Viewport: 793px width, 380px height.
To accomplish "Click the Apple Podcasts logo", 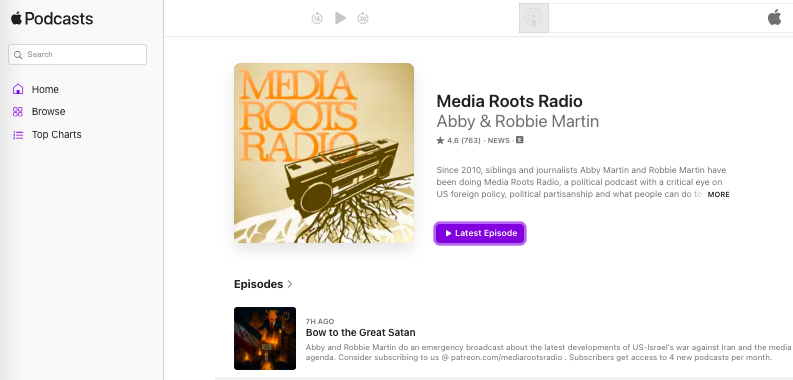I will click(x=52, y=19).
